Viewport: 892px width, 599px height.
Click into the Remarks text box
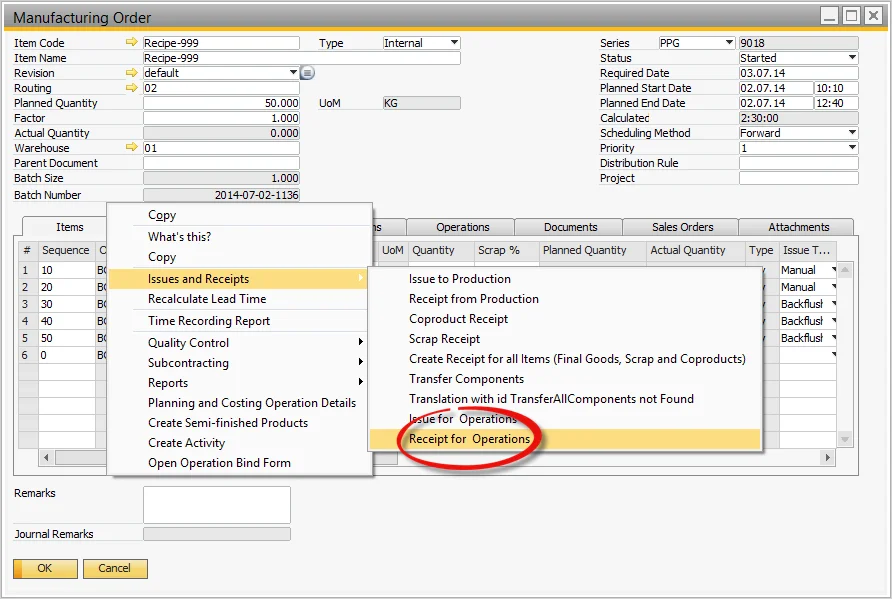click(216, 505)
